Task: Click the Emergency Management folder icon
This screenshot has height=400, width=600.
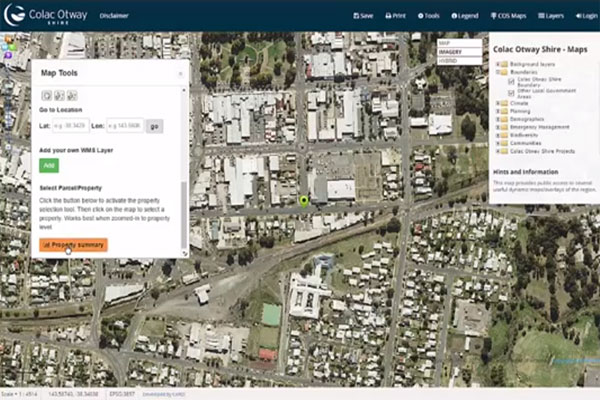Action: click(x=504, y=127)
